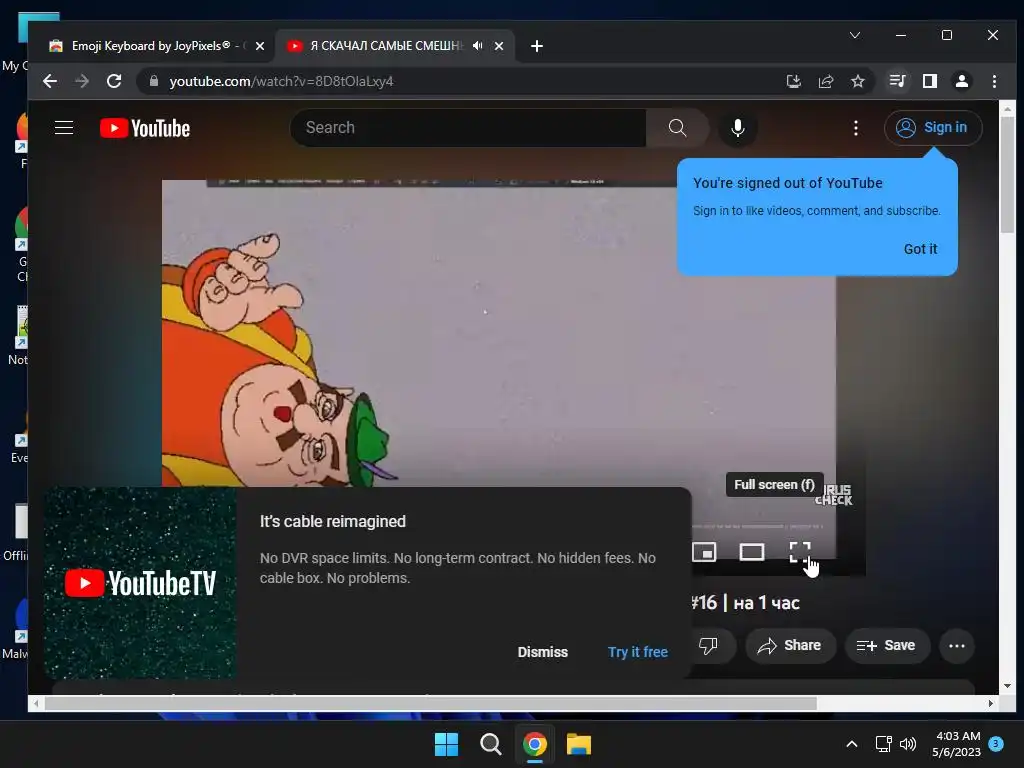The image size is (1024, 768).
Task: Click the address bar URL
Action: (x=281, y=81)
